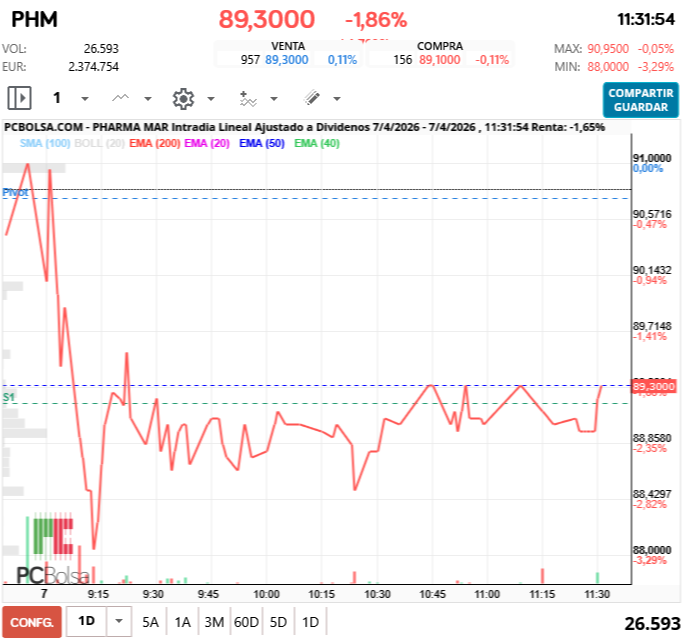
Task: Expand the add indicator dropdown arrow
Action: click(x=274, y=98)
